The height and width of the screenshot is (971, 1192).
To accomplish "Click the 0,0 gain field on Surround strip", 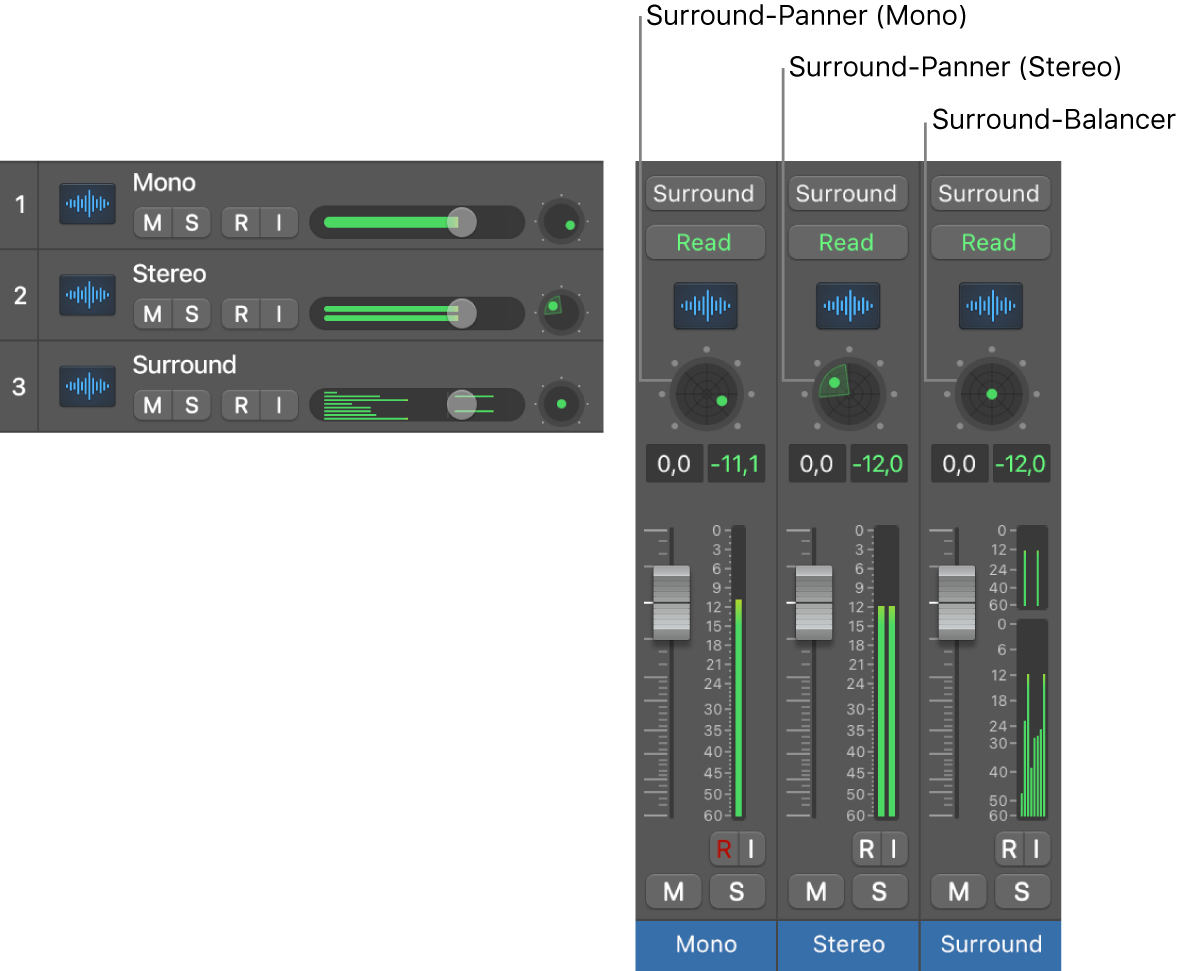I will 959,464.
